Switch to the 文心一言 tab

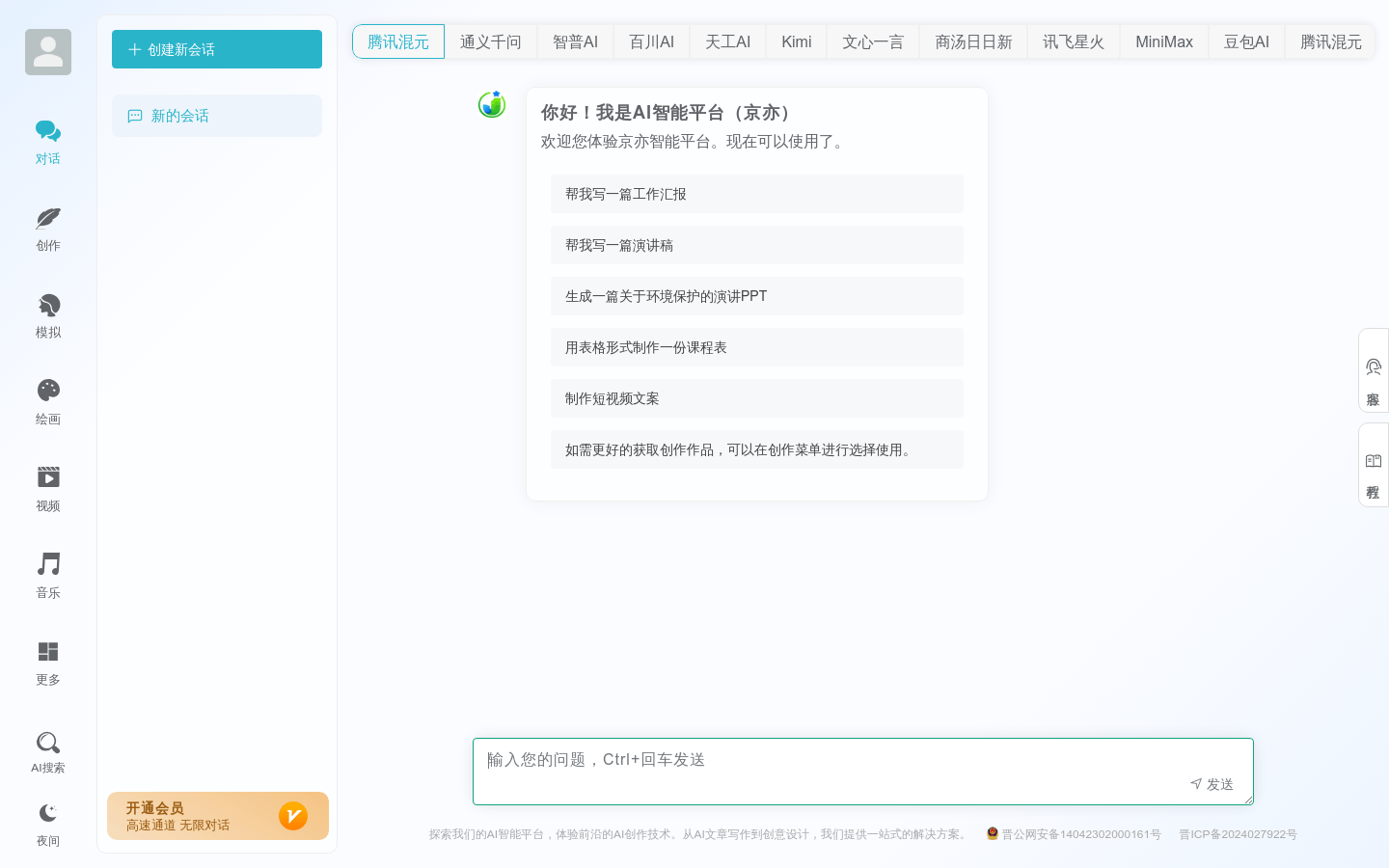pyautogui.click(x=873, y=41)
